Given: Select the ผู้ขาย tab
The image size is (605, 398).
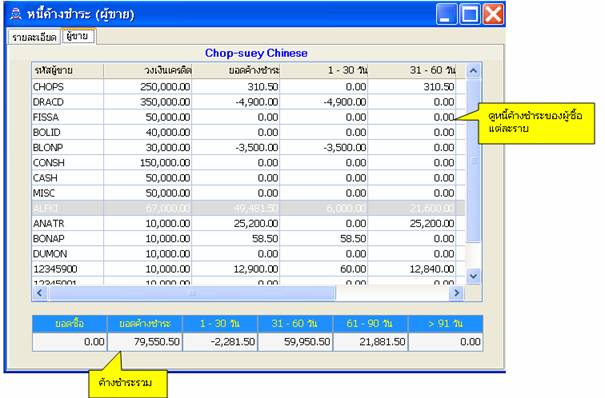Looking at the screenshot, I should pos(78,36).
